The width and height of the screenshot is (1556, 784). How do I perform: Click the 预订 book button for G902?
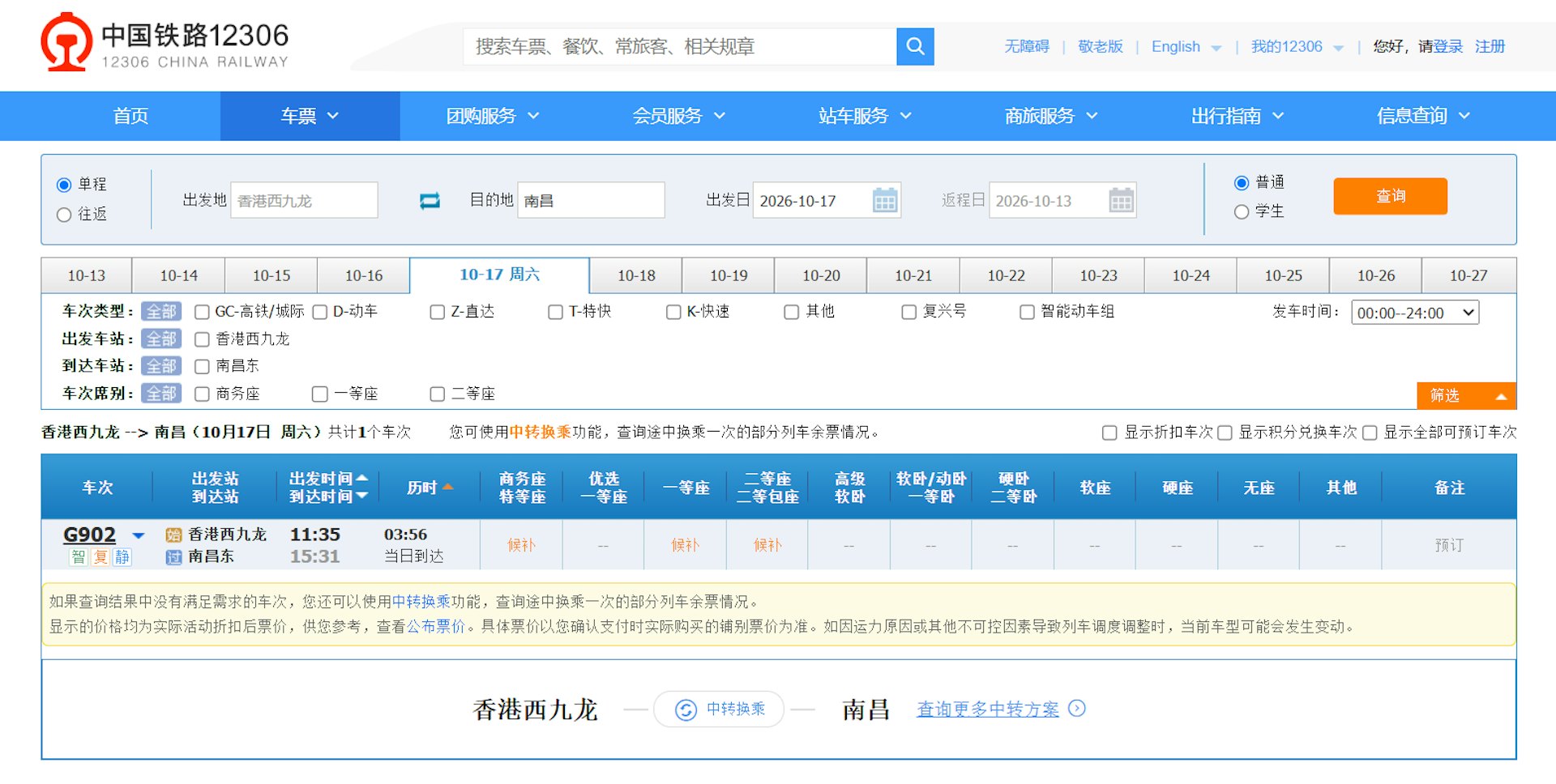(x=1449, y=545)
